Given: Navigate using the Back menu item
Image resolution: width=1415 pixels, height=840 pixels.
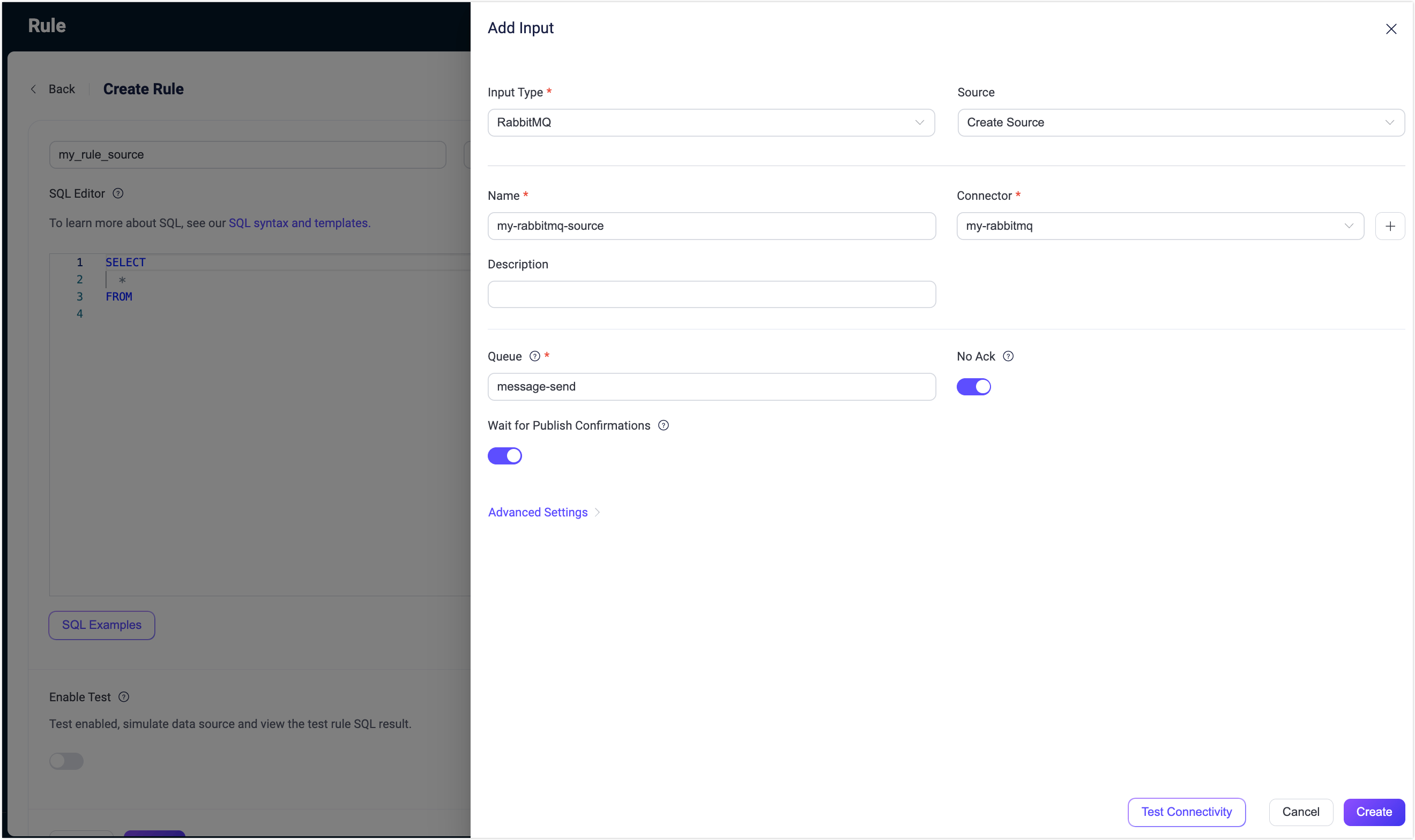Looking at the screenshot, I should [62, 89].
